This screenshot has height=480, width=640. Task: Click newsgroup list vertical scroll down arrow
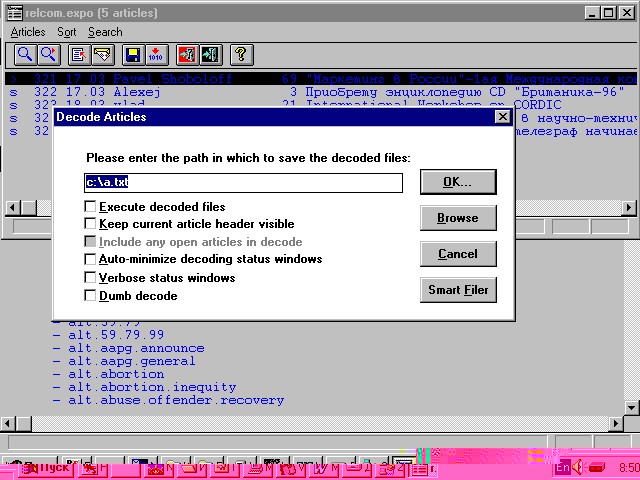coord(631,407)
